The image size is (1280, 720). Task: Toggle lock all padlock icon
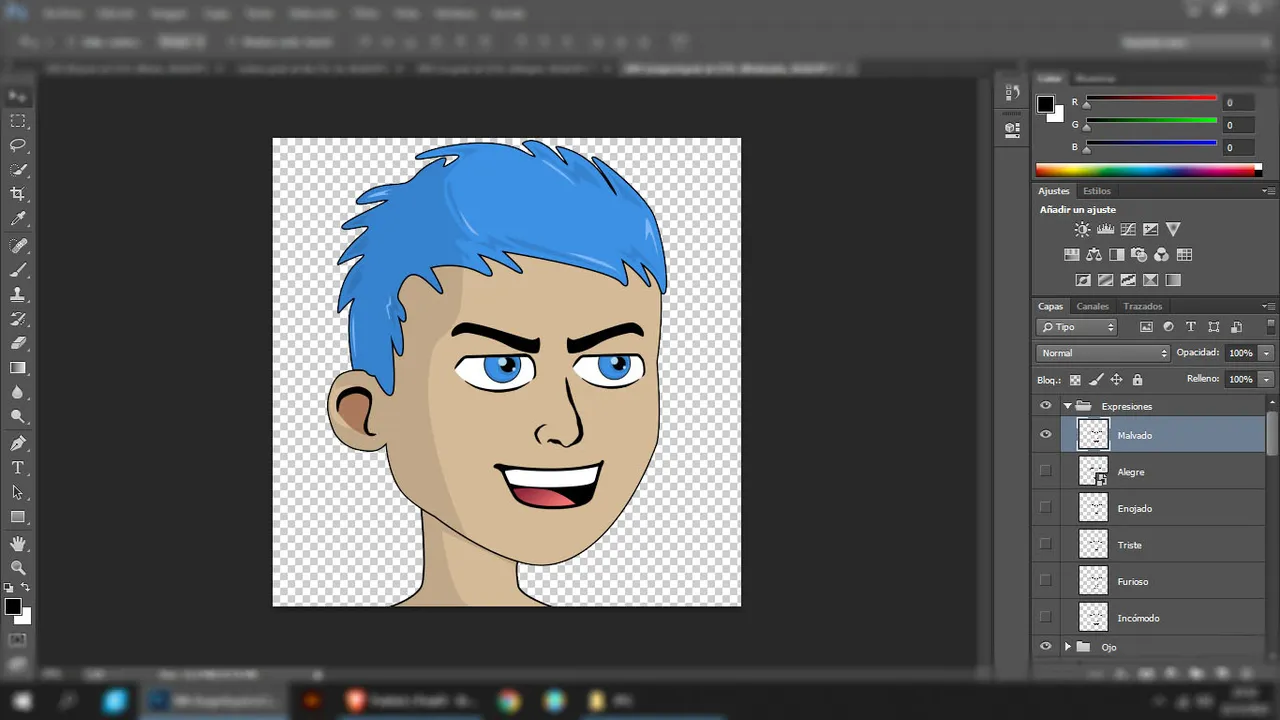1137,380
